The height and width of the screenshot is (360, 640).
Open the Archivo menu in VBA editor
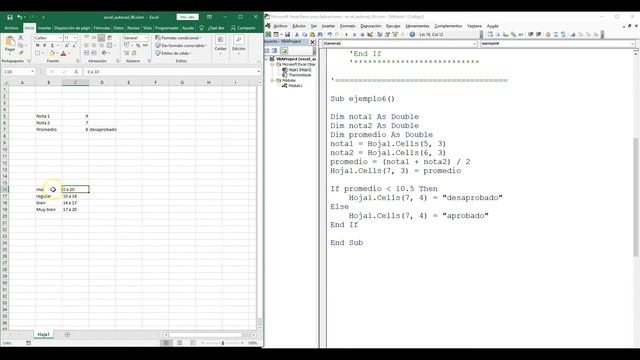point(280,26)
